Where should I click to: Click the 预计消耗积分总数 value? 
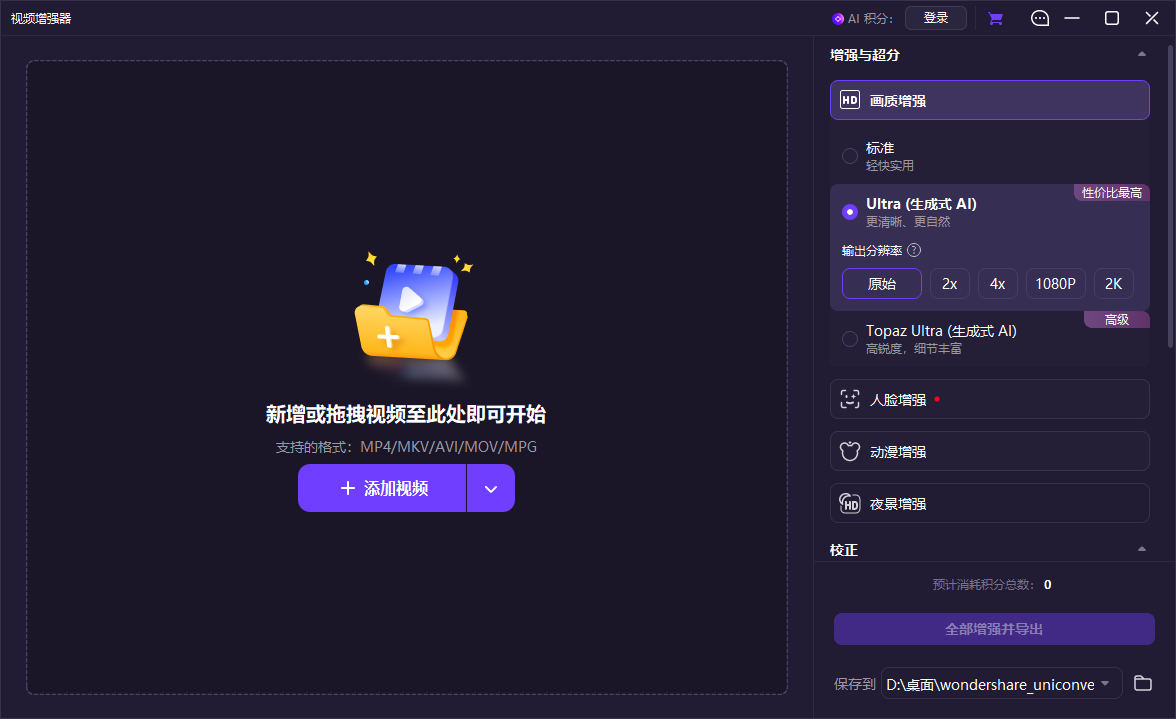(1048, 584)
